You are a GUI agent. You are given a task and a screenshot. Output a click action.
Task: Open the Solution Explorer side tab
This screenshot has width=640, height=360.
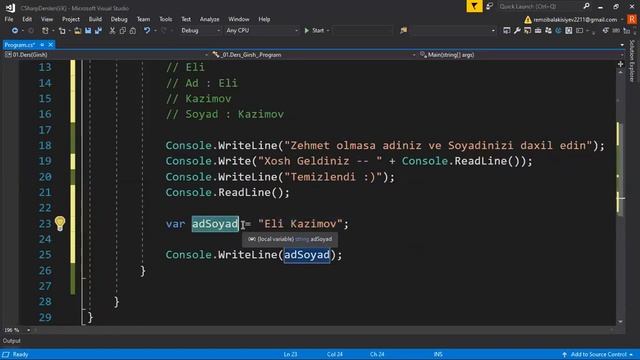pos(632,61)
